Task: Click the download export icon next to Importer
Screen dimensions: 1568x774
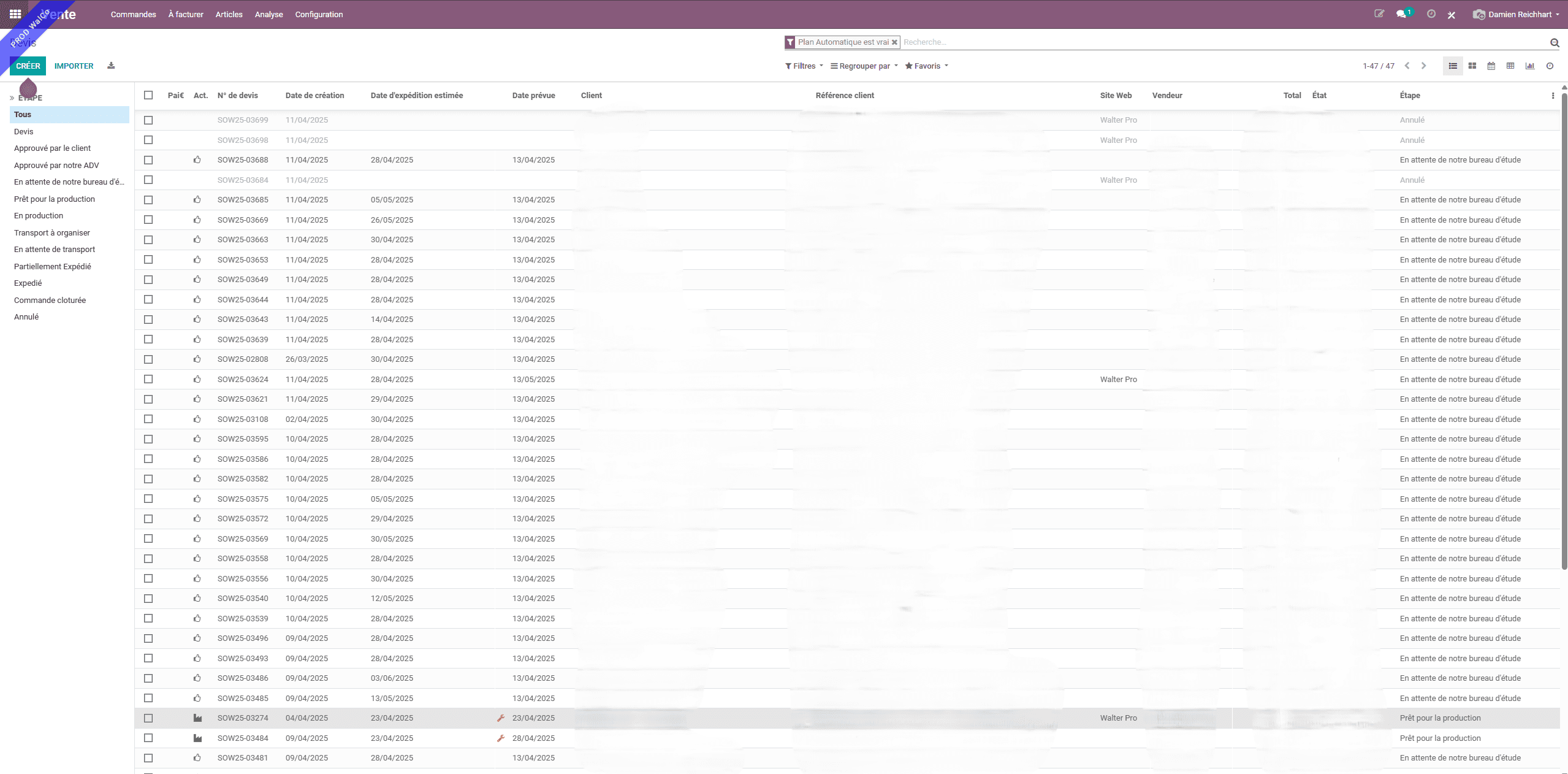Action: (111, 66)
